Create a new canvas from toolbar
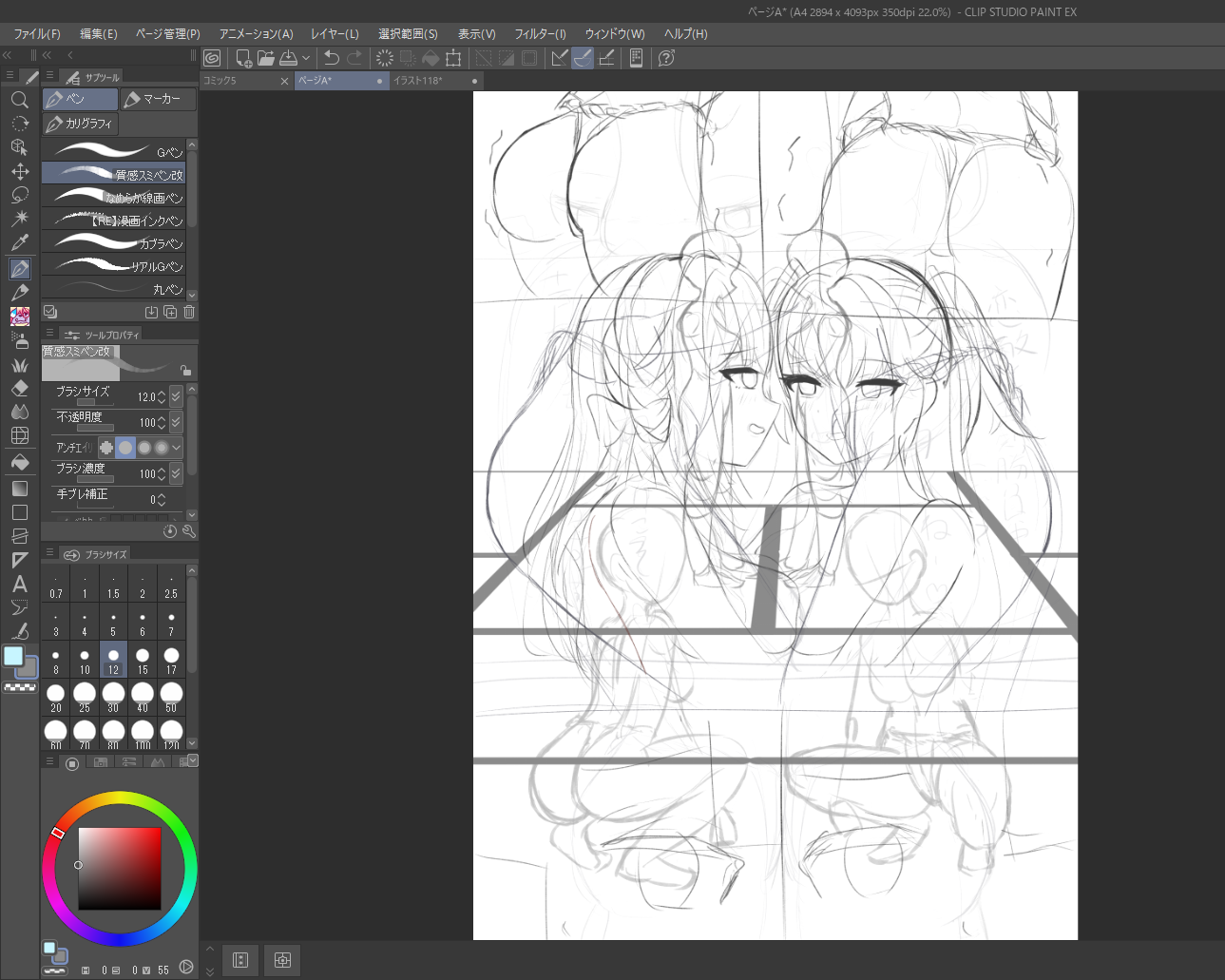The height and width of the screenshot is (980, 1225). point(243,58)
